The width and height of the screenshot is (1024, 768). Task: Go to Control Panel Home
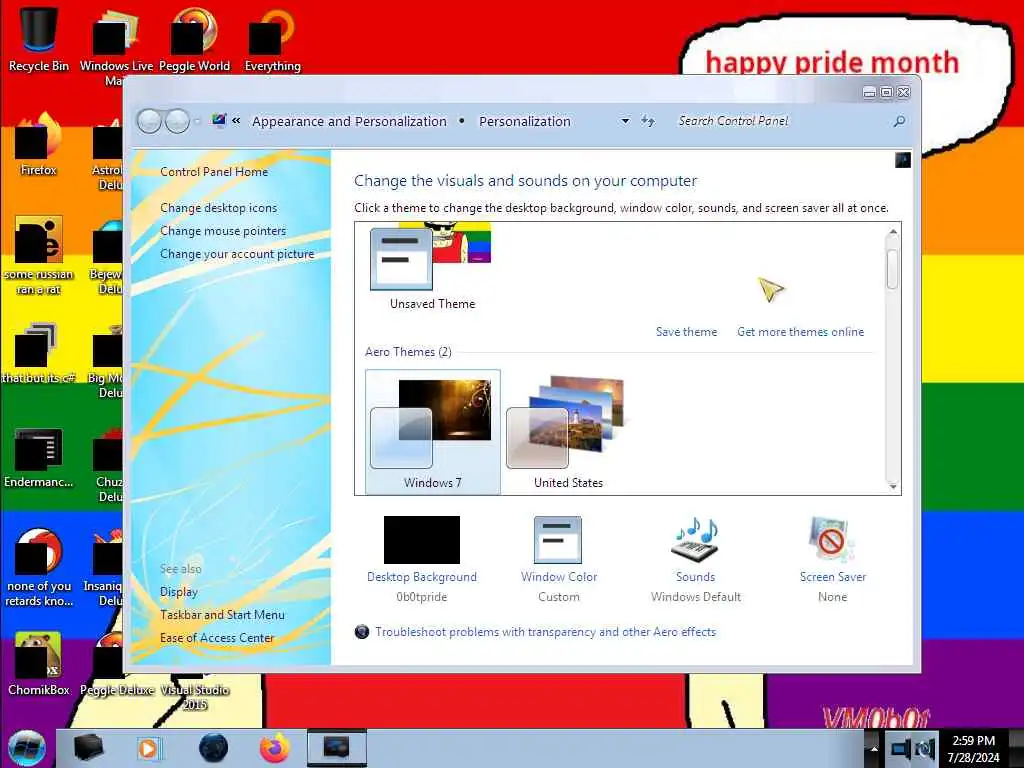pos(214,172)
